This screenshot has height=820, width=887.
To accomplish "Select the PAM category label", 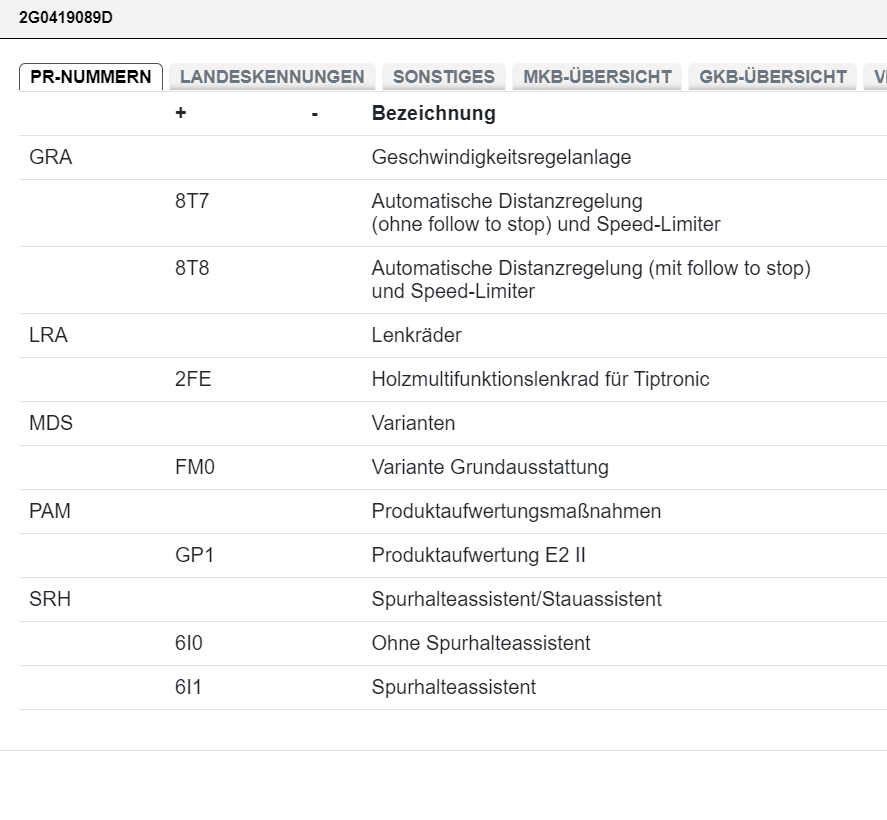I will tap(50, 511).
